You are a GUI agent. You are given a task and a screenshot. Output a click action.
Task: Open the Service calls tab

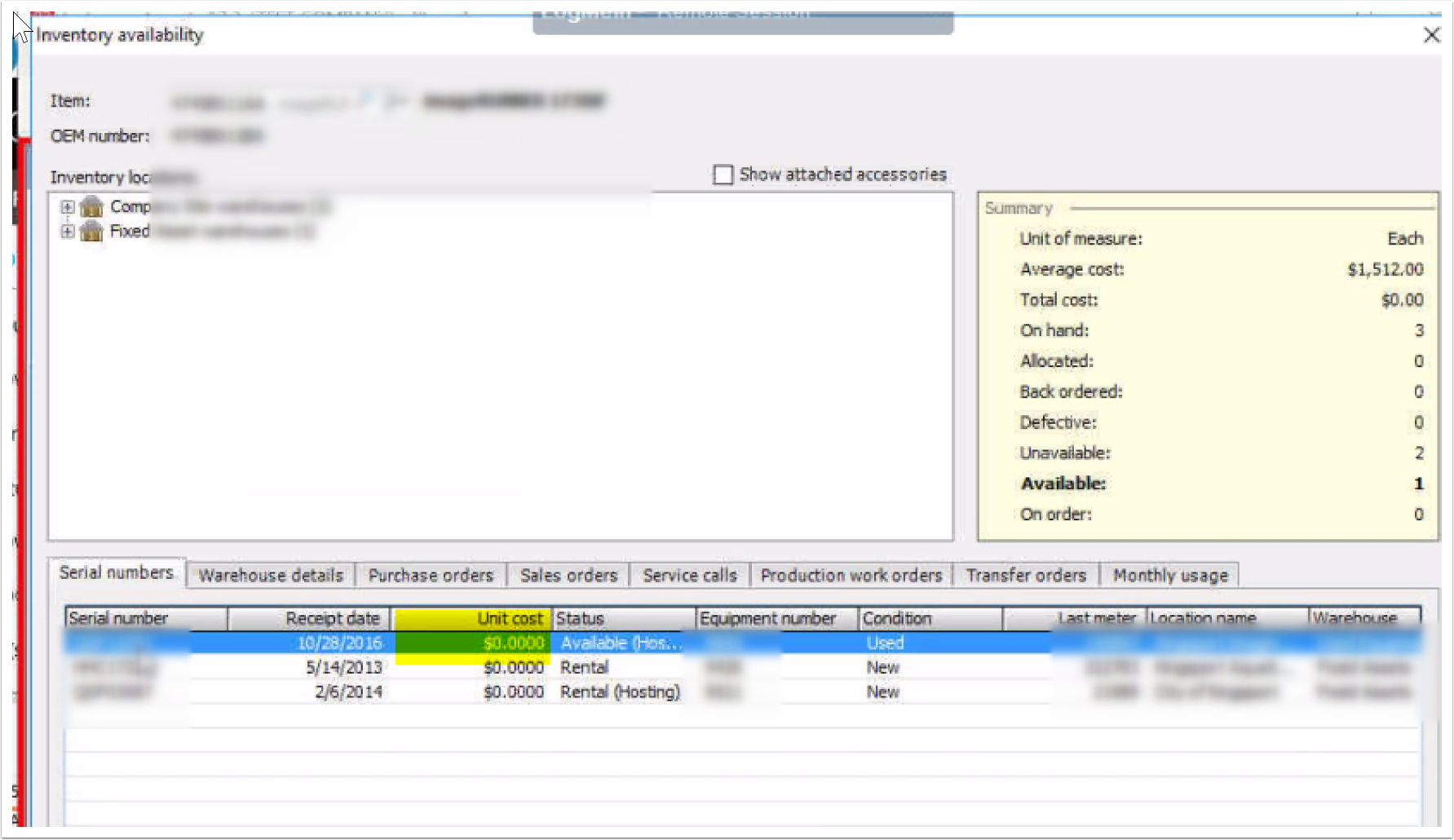pos(690,576)
